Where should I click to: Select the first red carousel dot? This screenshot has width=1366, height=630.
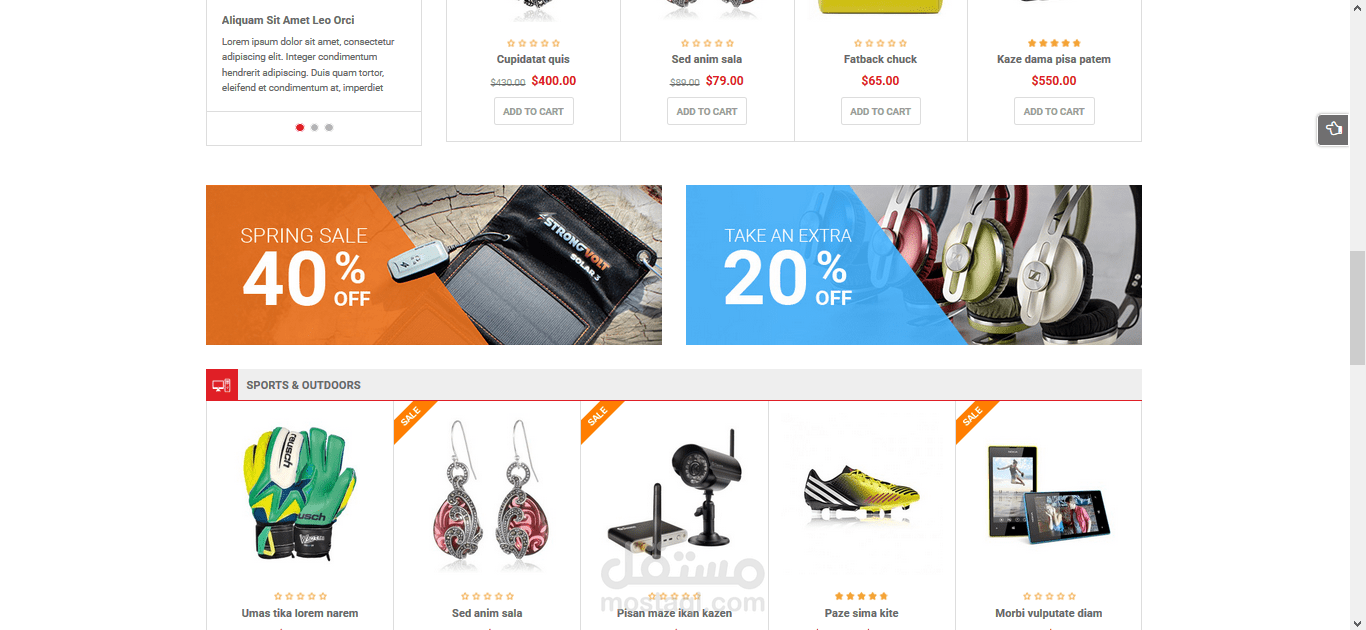pos(300,127)
